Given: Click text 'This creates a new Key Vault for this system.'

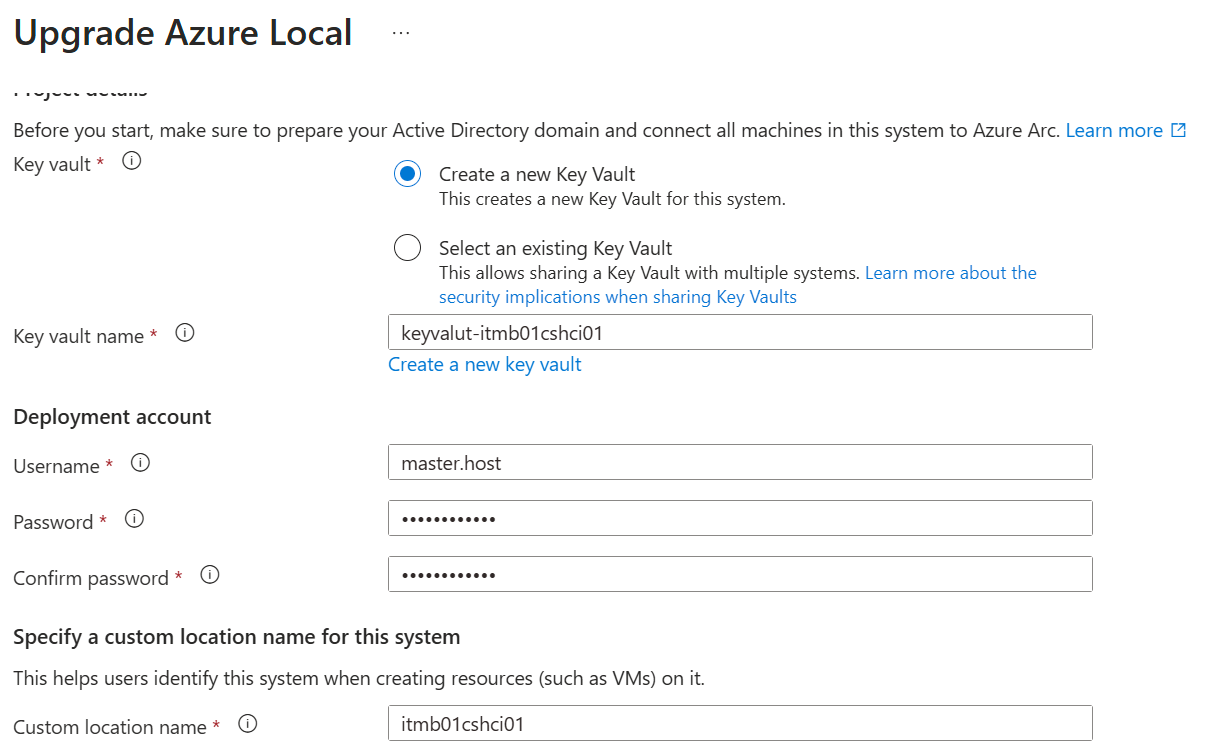Looking at the screenshot, I should pyautogui.click(x=612, y=199).
